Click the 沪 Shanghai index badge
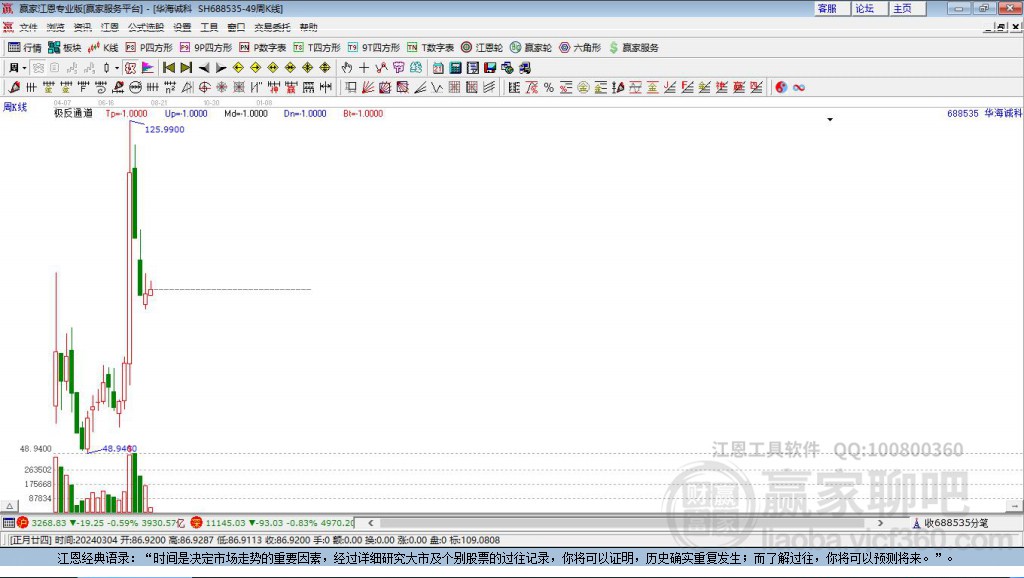Viewport: 1024px width, 578px height. click(23, 522)
